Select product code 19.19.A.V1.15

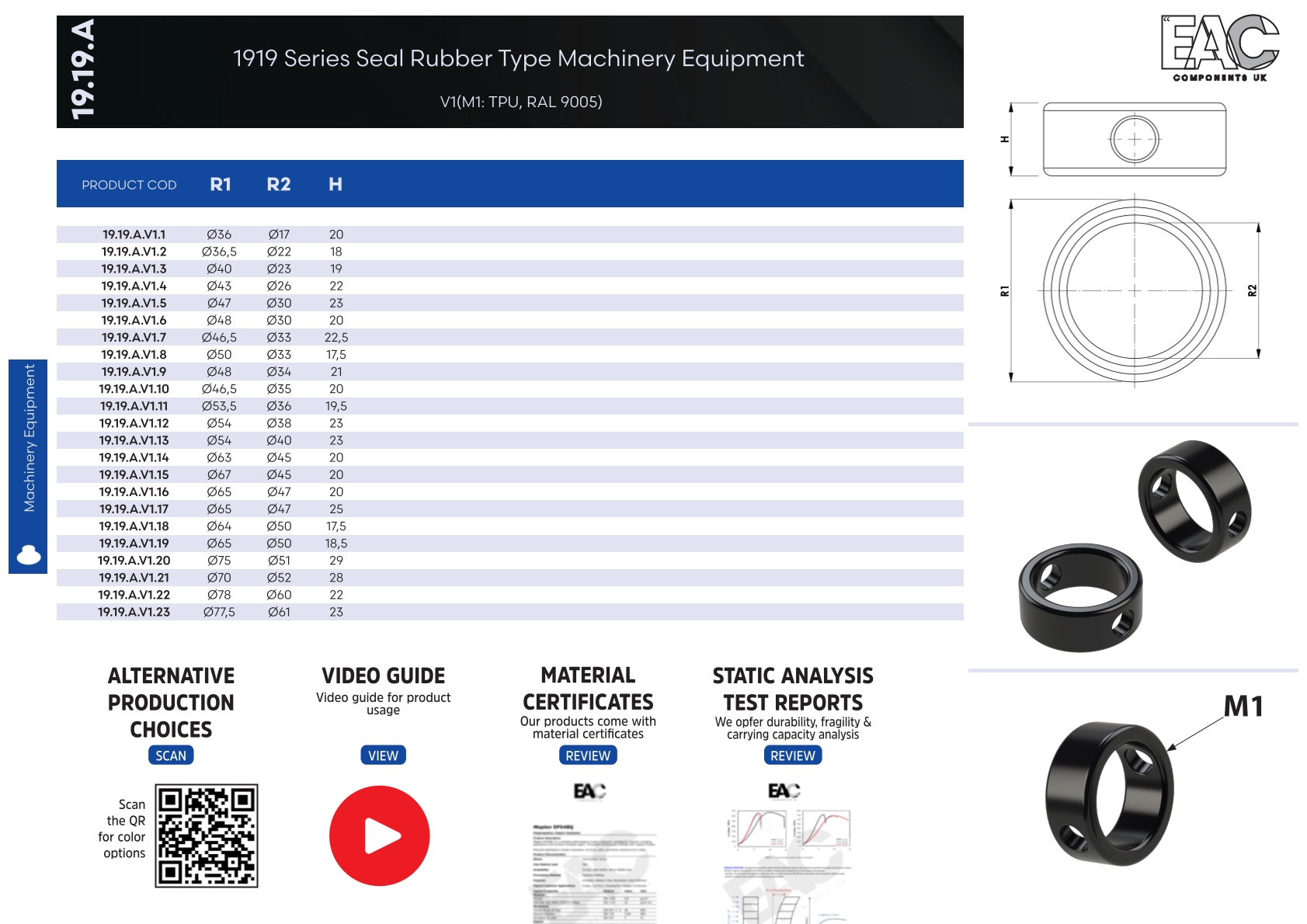134,474
